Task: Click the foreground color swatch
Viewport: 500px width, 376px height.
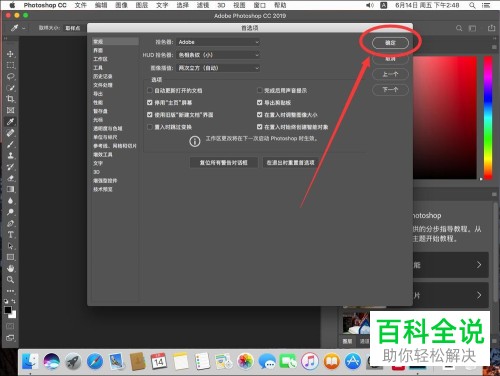Action: point(8,310)
